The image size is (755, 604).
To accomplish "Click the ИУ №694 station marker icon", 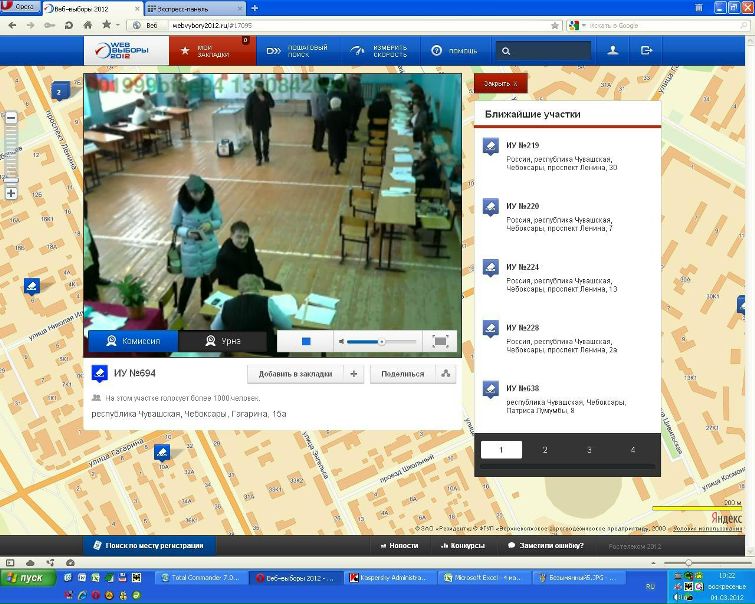I will tap(100, 374).
